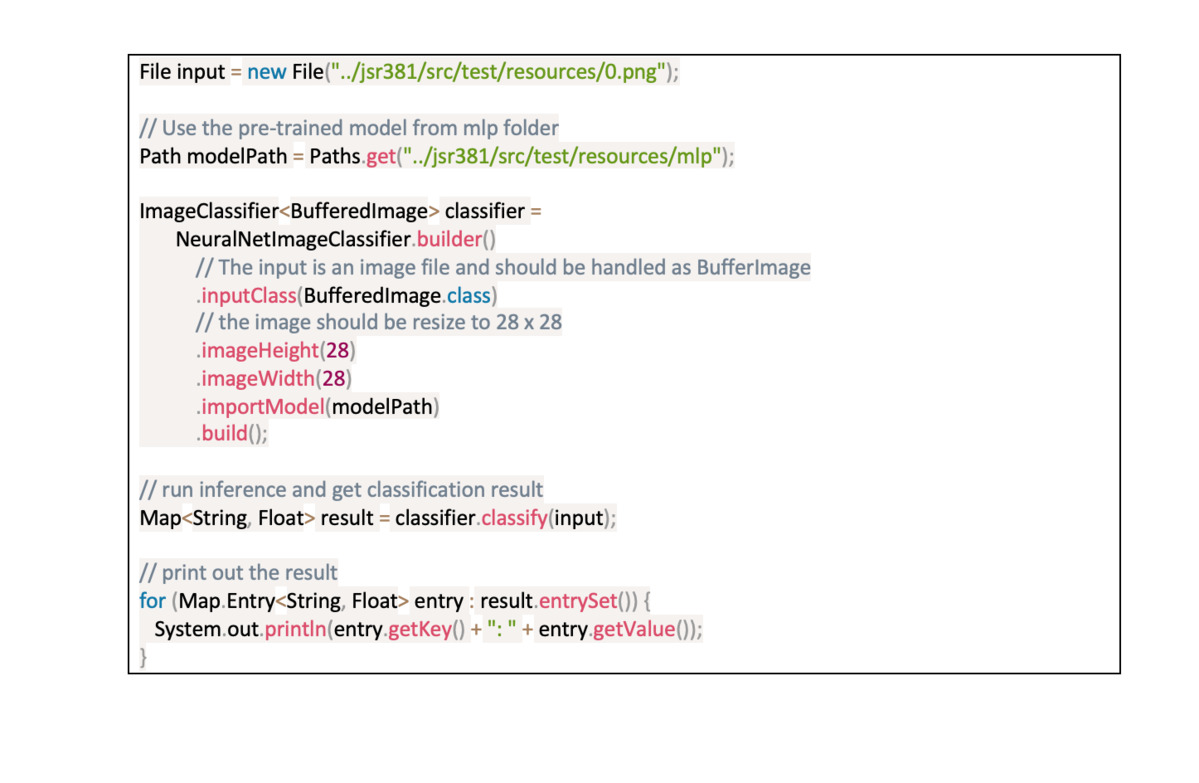Select the "new" keyword in blue
The width and height of the screenshot is (1199, 783).
[267, 71]
